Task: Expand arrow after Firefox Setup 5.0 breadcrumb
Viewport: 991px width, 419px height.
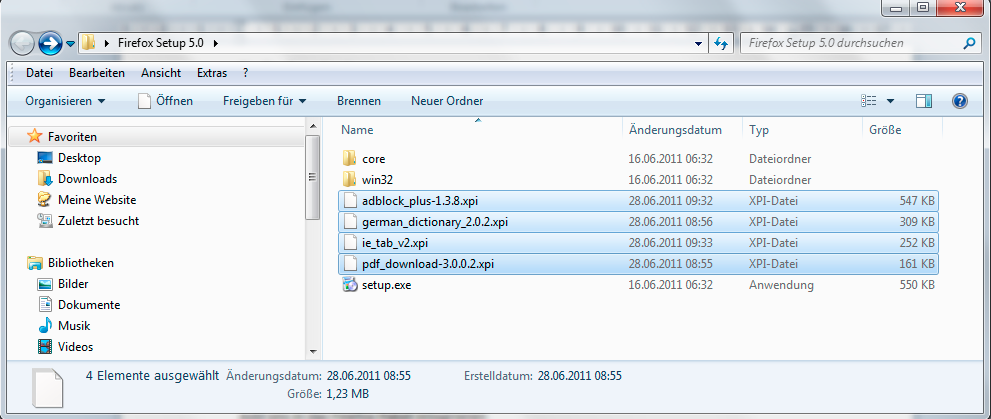Action: point(216,44)
